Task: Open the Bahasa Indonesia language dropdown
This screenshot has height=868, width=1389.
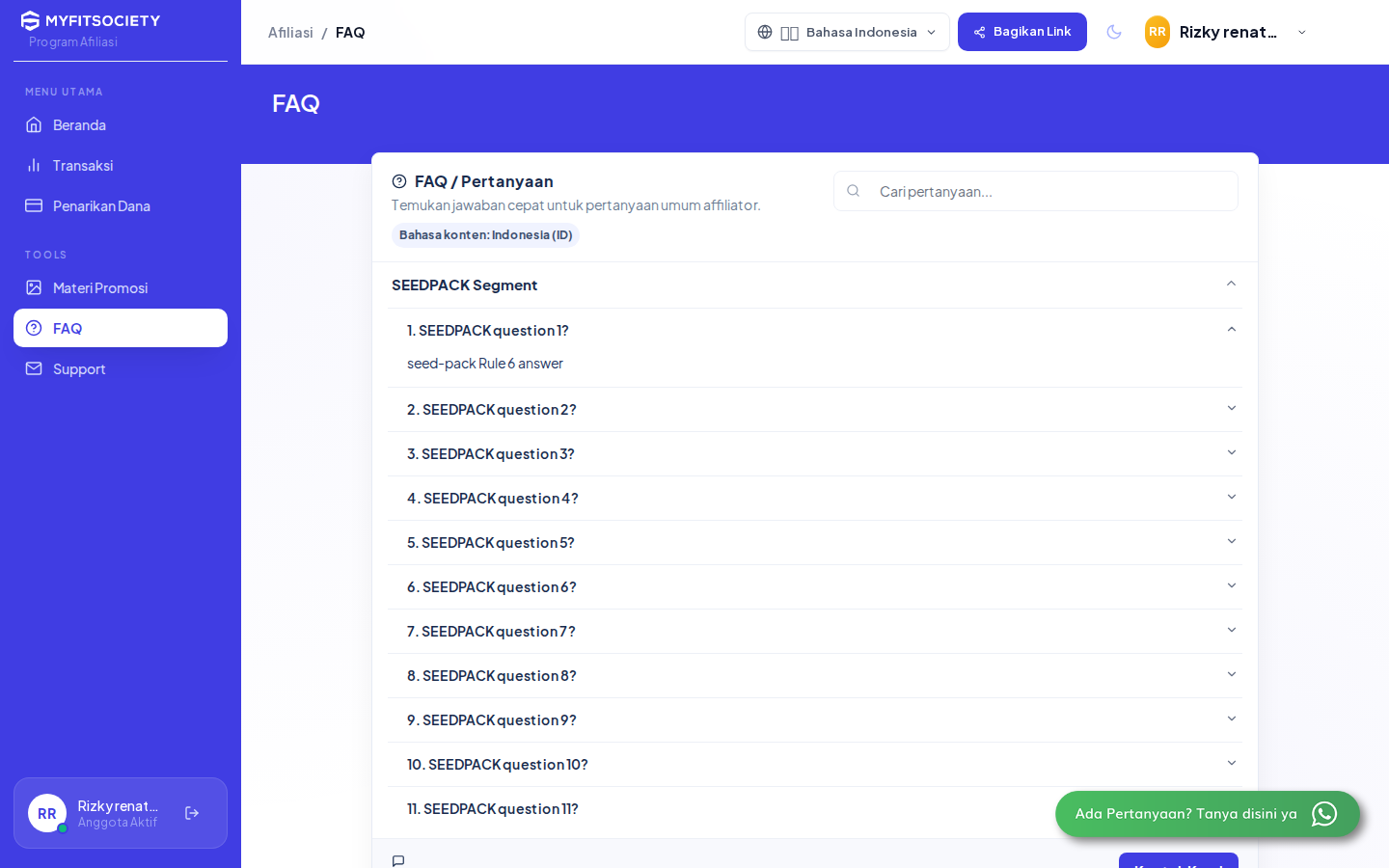Action: point(847,32)
